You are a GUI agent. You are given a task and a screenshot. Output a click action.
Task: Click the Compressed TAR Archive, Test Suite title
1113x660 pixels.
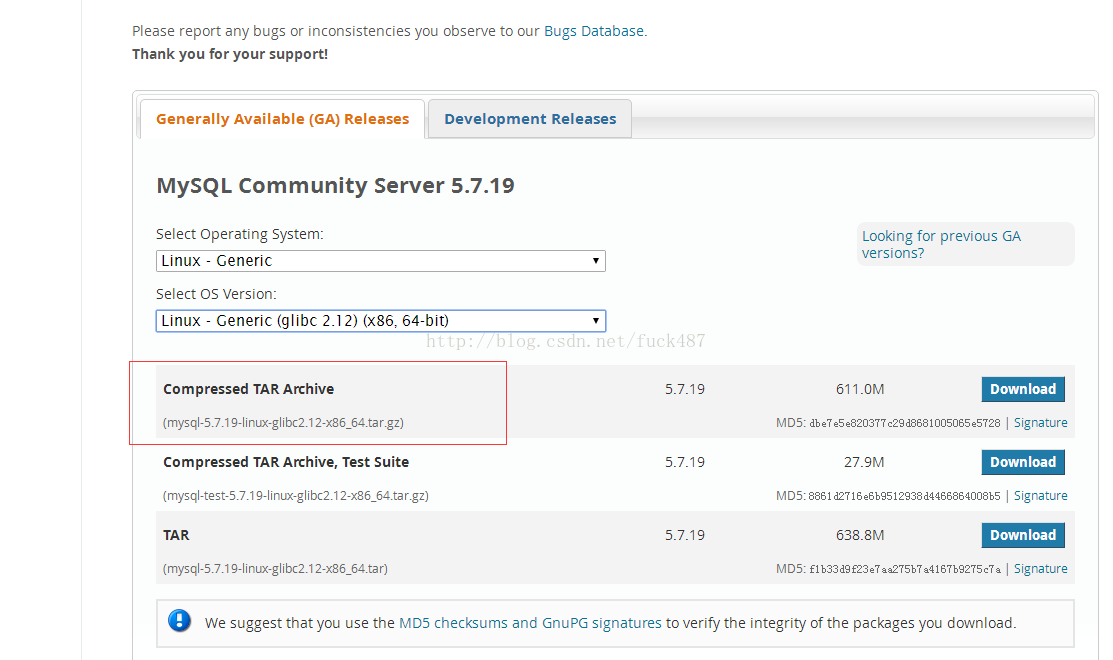pyautogui.click(x=286, y=462)
